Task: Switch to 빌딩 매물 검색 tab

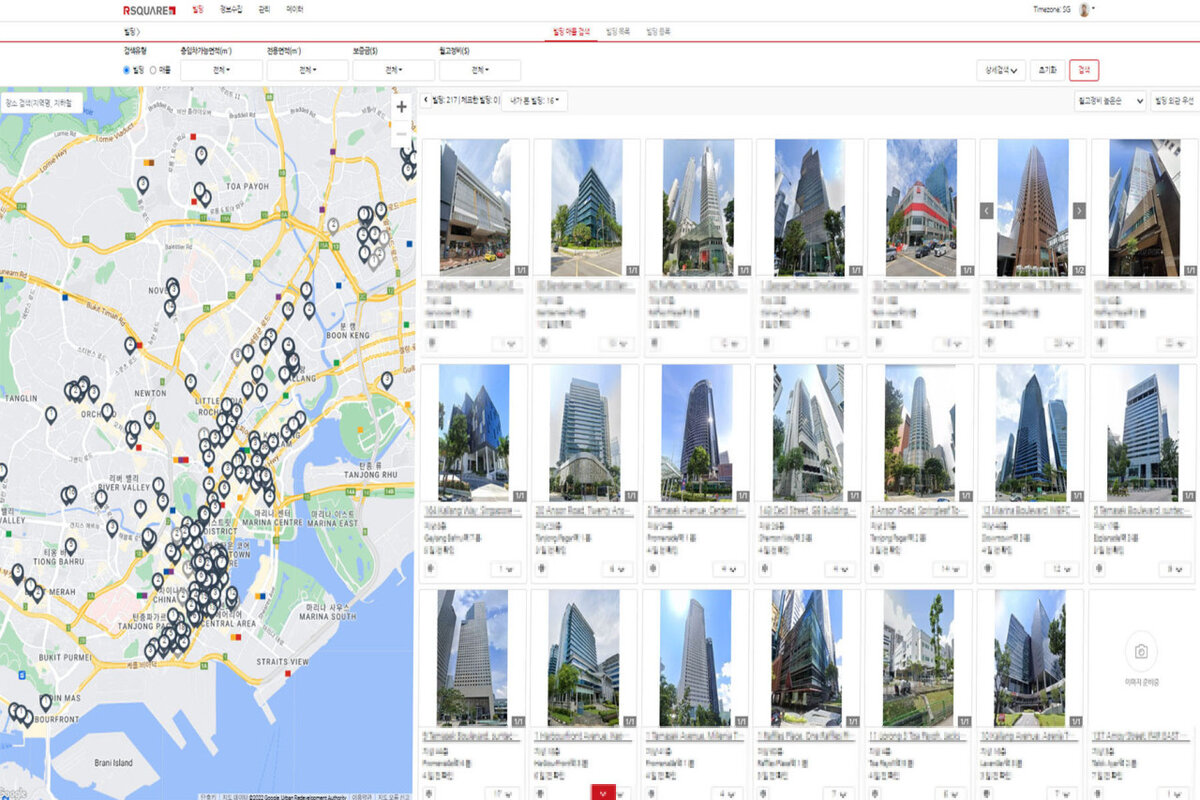Action: pos(570,32)
